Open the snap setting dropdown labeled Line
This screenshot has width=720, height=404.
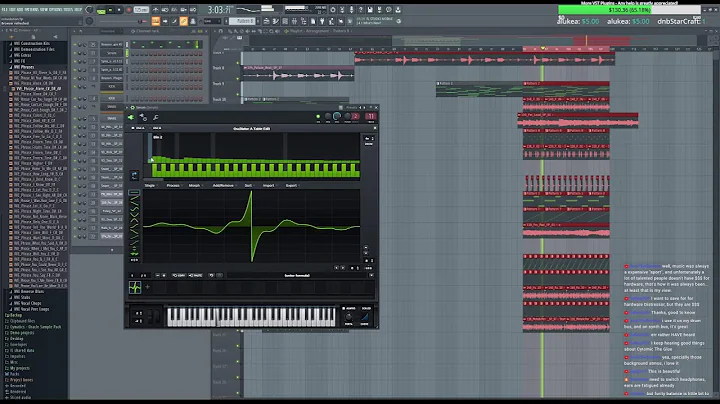(x=211, y=21)
